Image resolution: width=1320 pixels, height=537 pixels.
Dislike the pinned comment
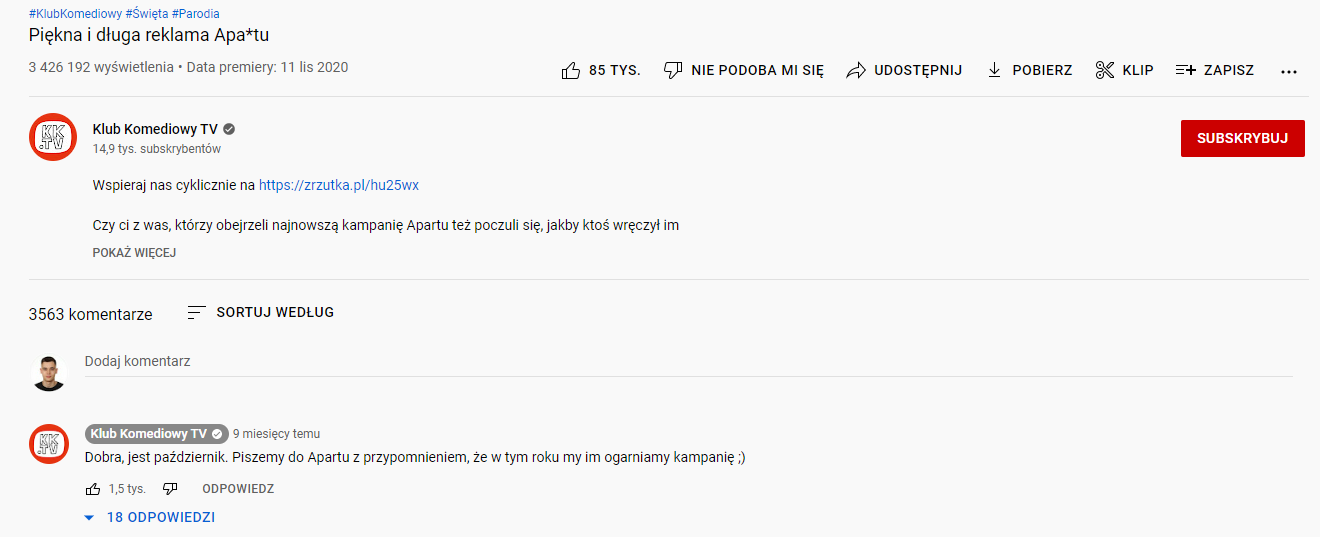point(170,489)
